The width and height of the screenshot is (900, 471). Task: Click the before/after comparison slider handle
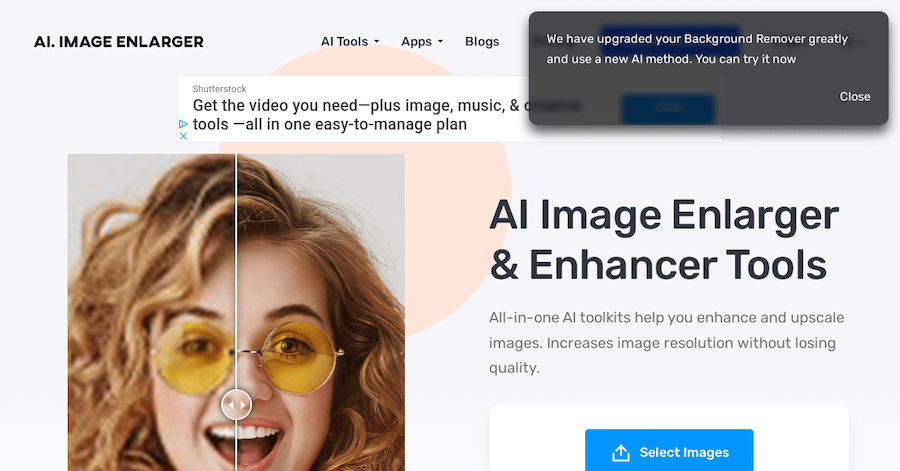(x=236, y=404)
